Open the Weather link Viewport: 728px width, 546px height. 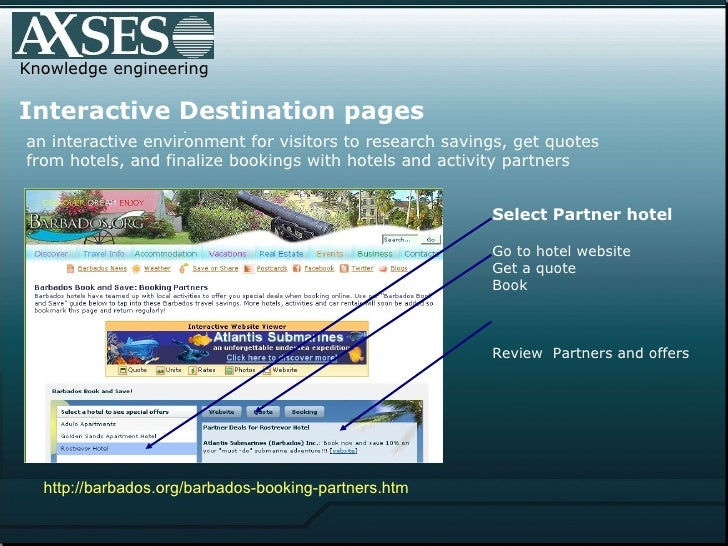pyautogui.click(x=157, y=268)
